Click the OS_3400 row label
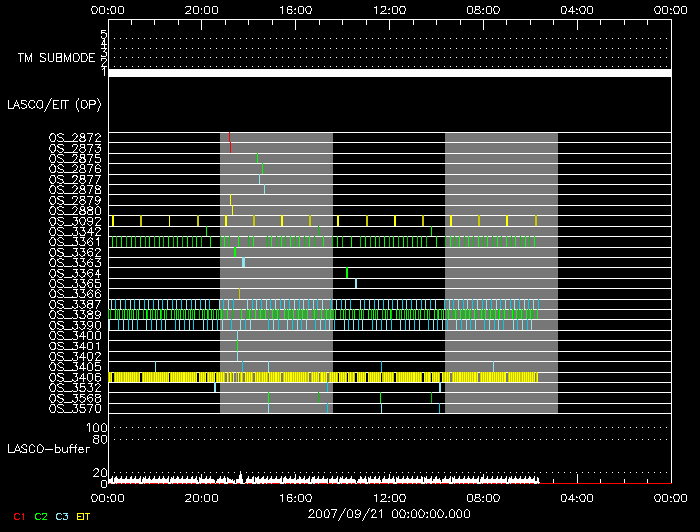Screen dimensions: 700x532 [75, 335]
